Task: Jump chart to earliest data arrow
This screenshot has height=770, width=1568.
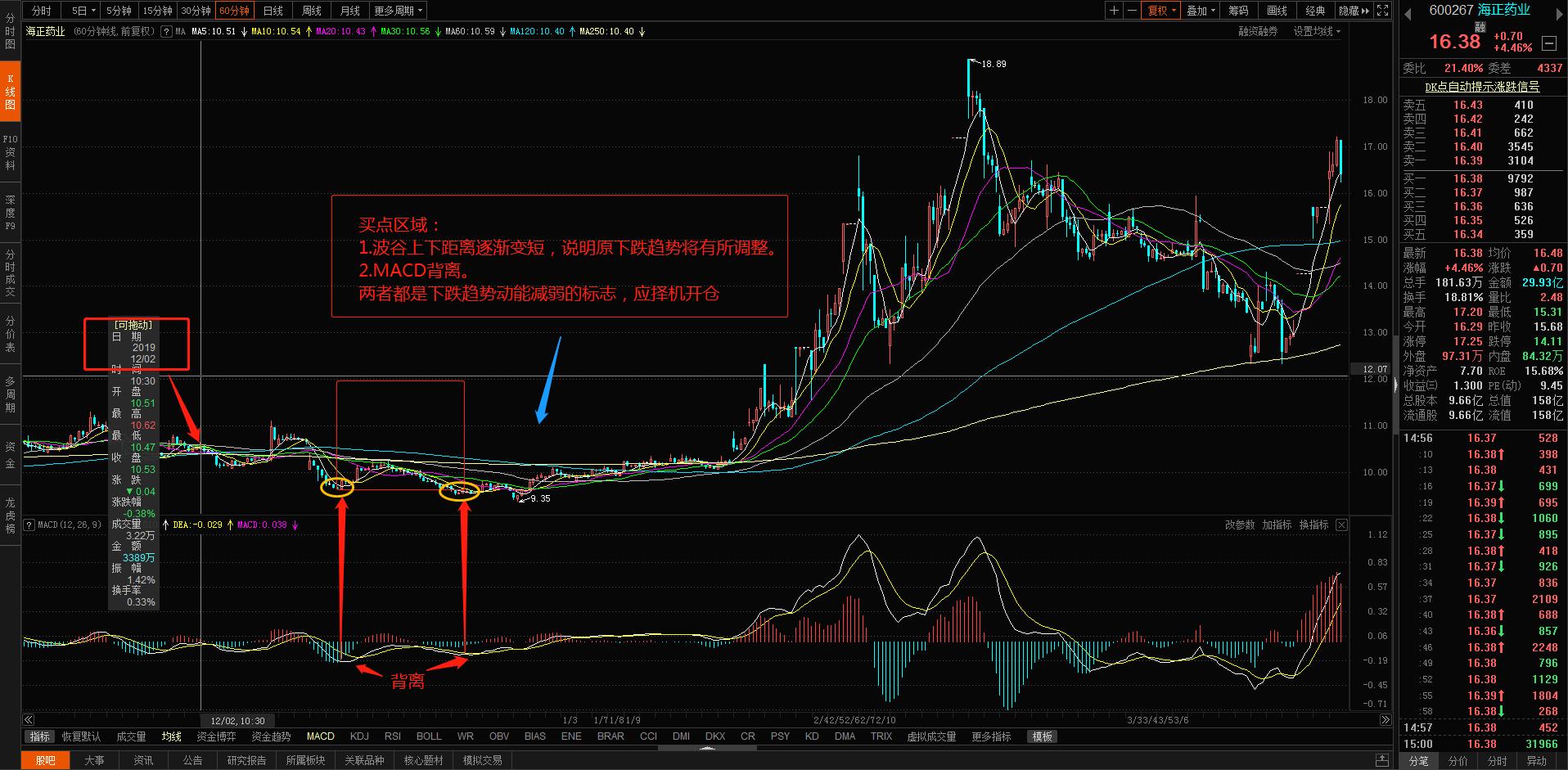Action: 28,720
